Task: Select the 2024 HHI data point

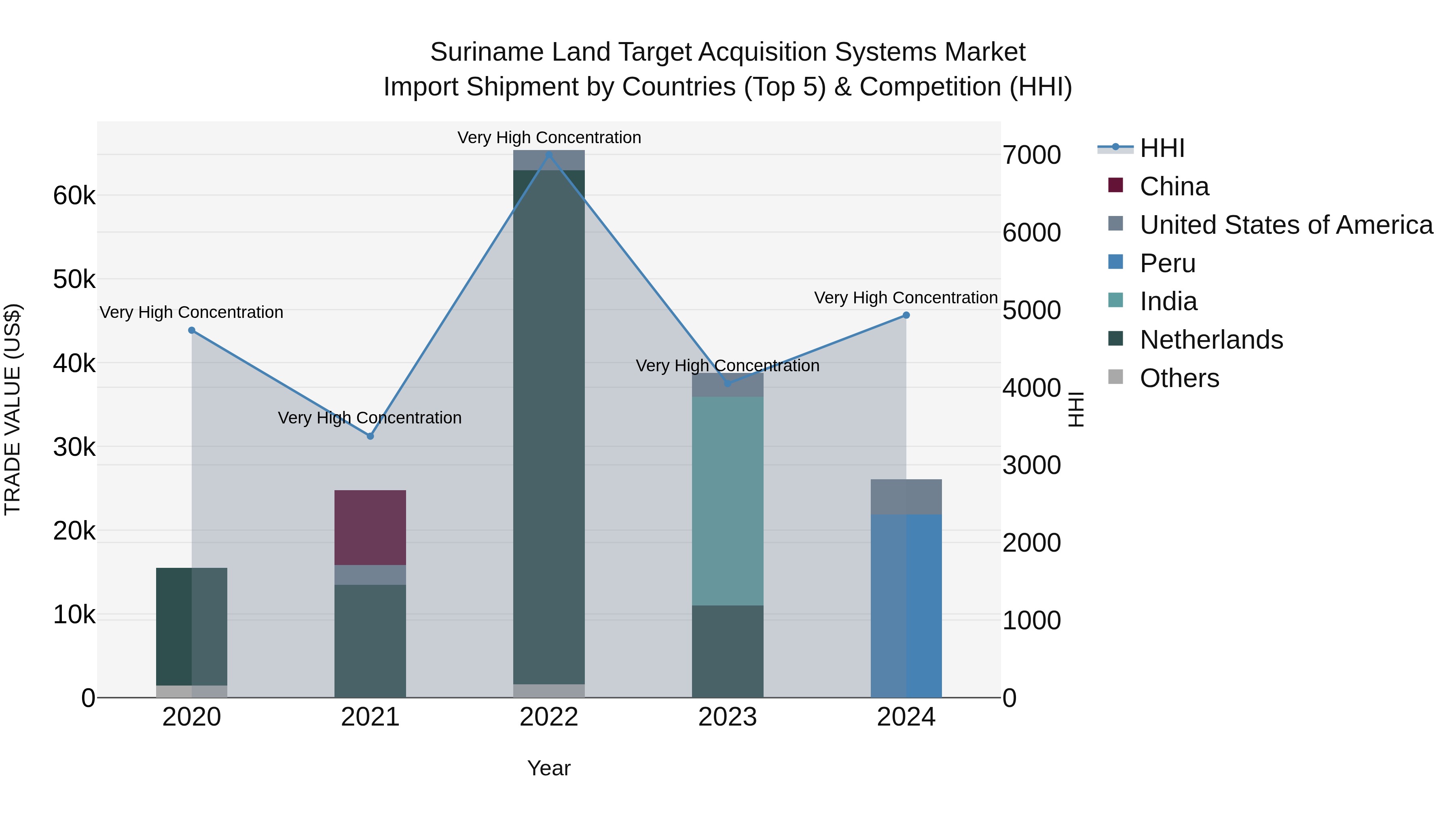Action: point(906,315)
